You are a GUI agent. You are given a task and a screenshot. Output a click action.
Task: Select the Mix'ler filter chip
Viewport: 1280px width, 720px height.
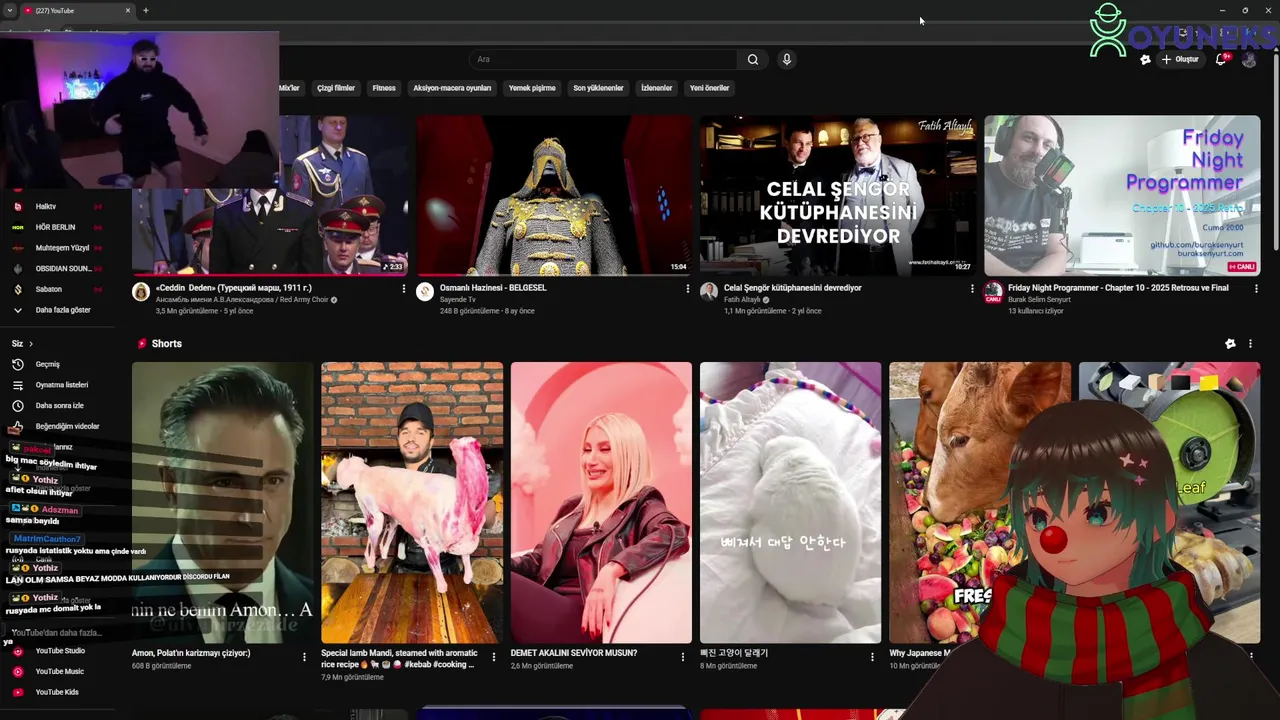[289, 88]
